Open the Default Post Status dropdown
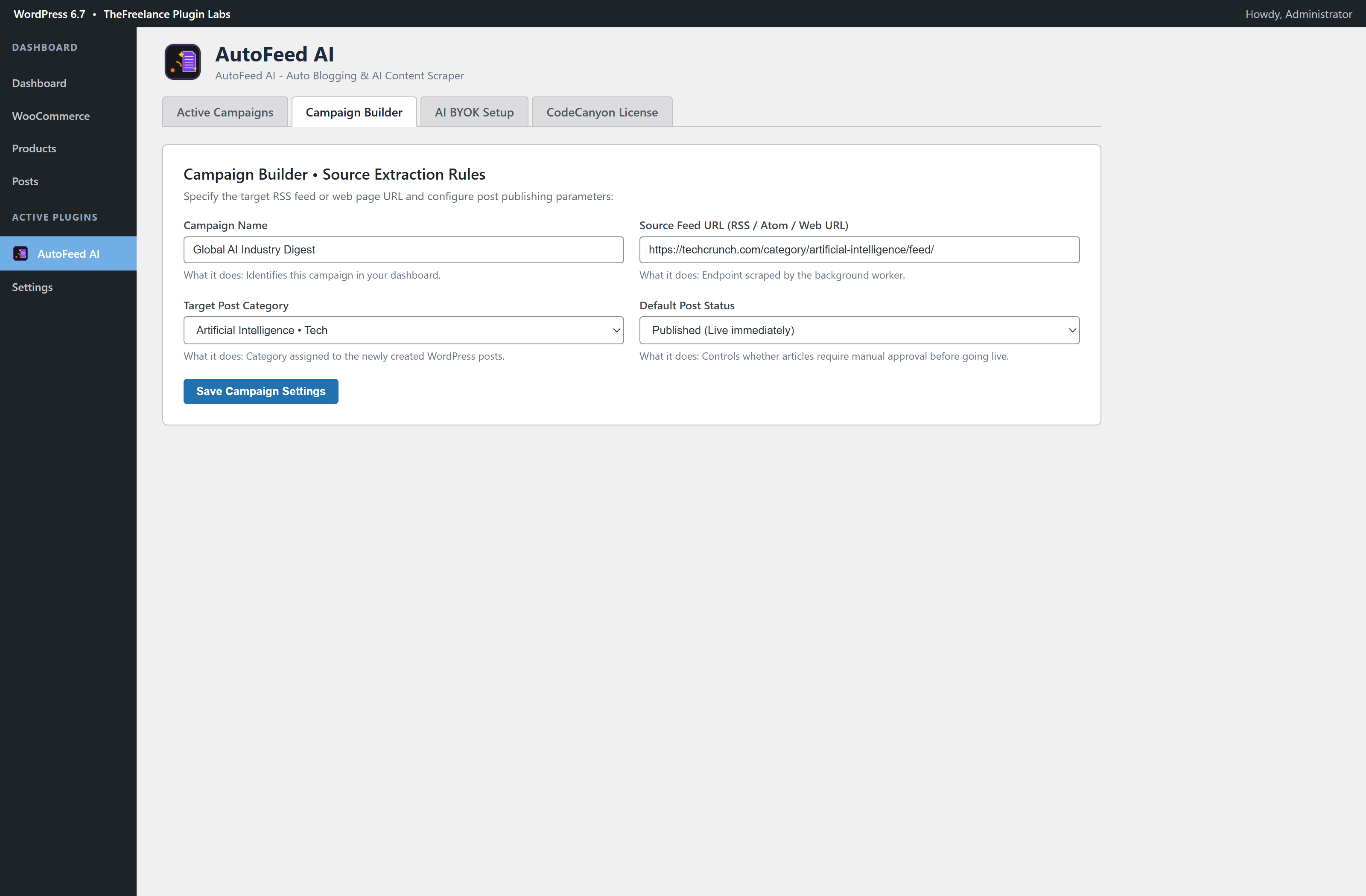The image size is (1366, 896). (x=859, y=330)
